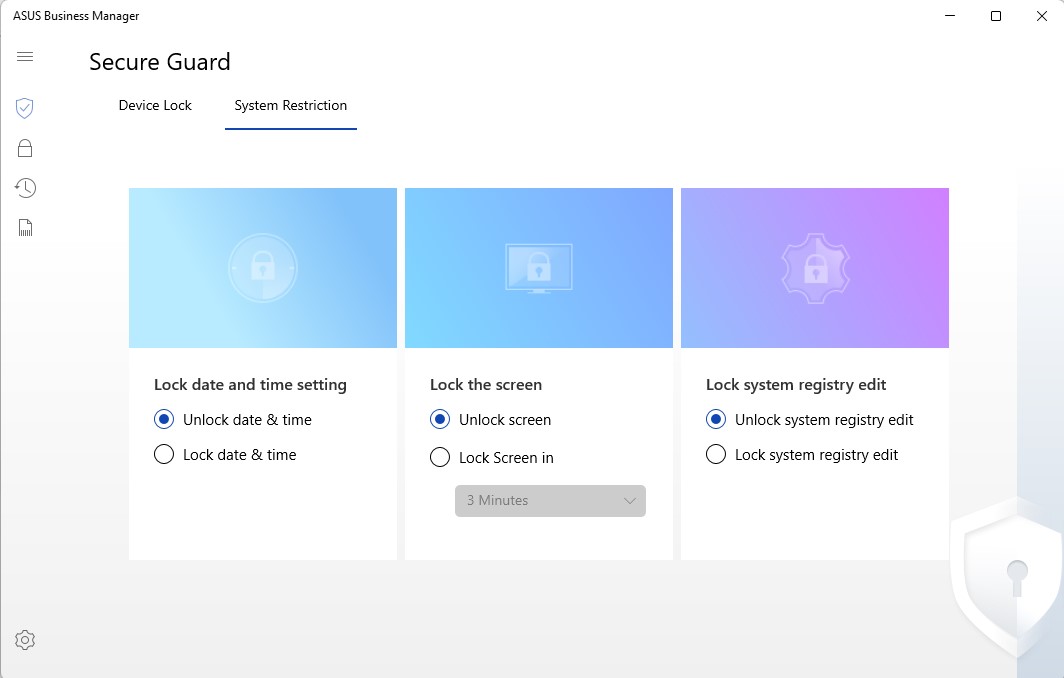Expand the 3 Minutes dropdown
The image size is (1064, 678).
coord(550,501)
